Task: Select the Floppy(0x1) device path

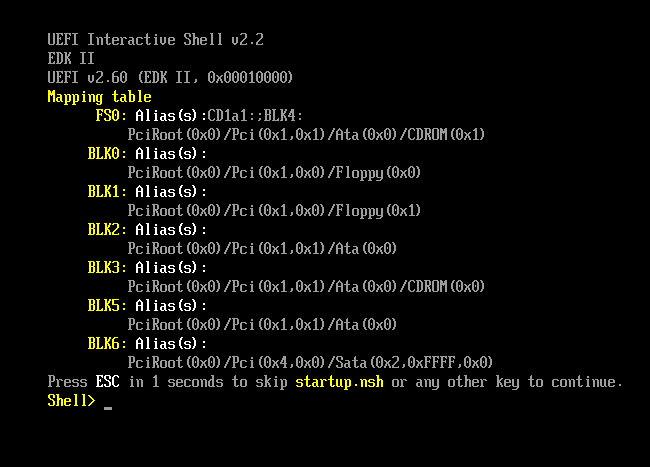Action: 274,211
